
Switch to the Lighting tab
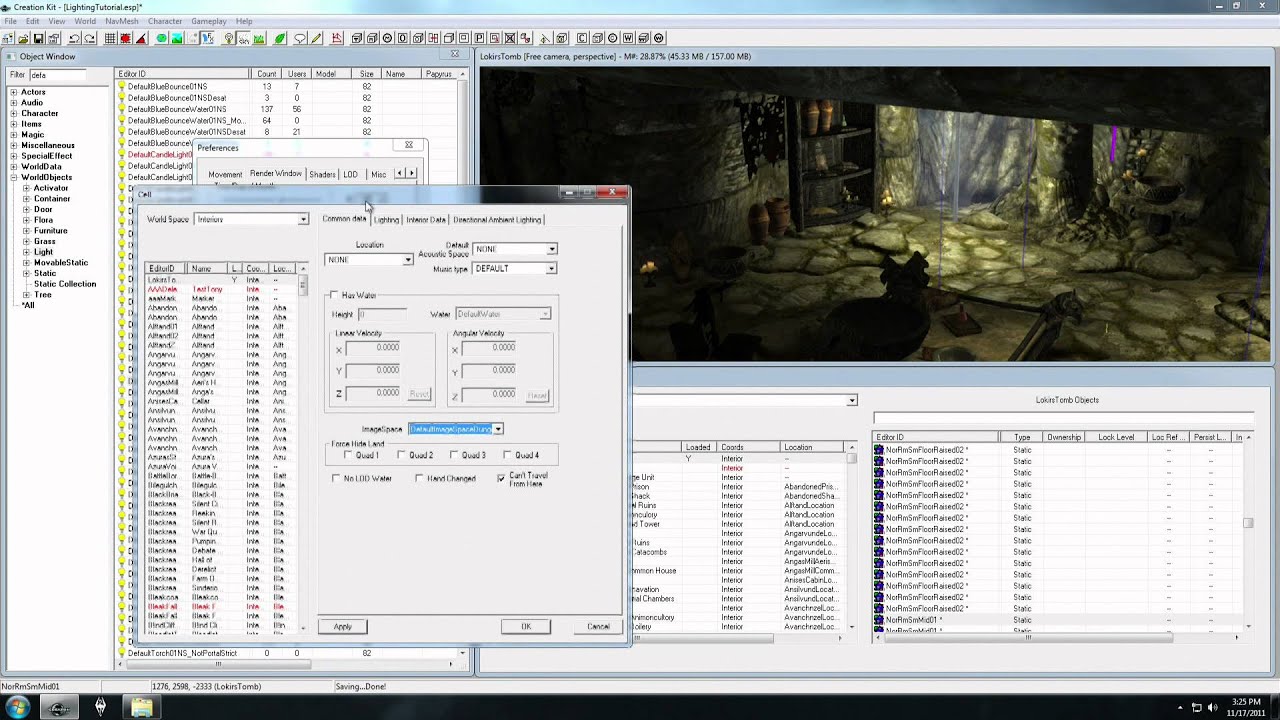click(386, 220)
